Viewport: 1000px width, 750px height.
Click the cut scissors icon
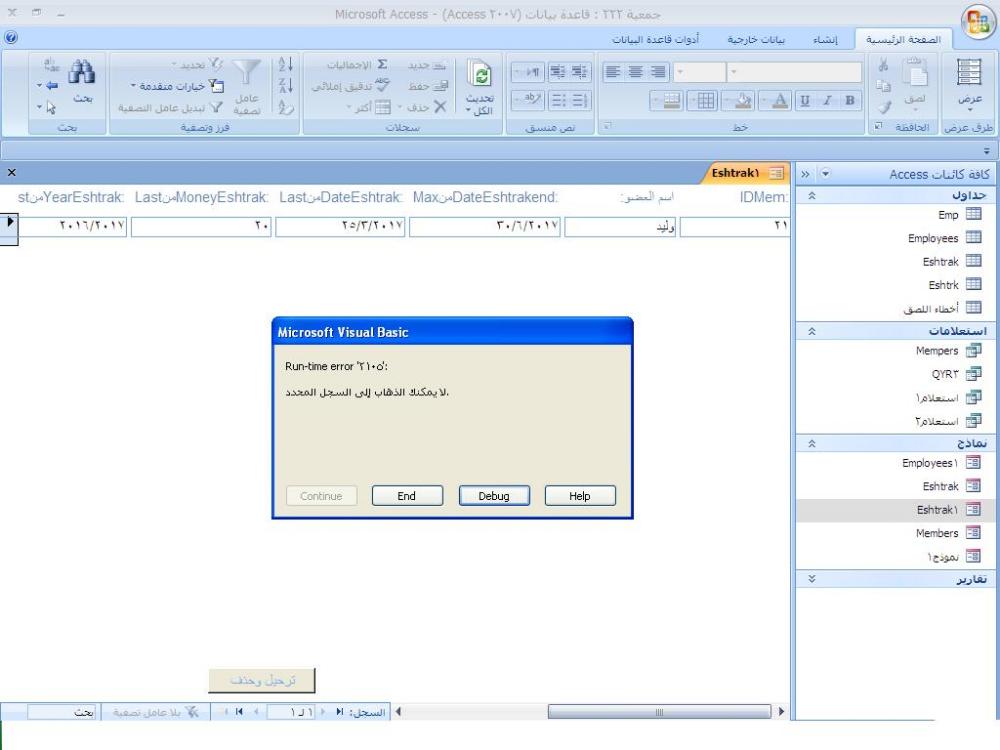coord(883,65)
